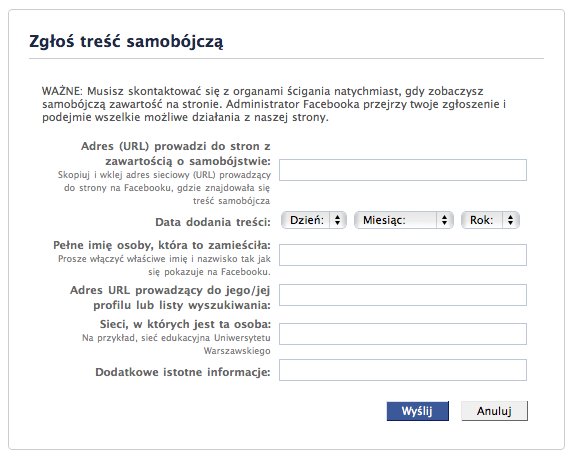
Task: Click the Sieci networks input field
Action: click(403, 334)
